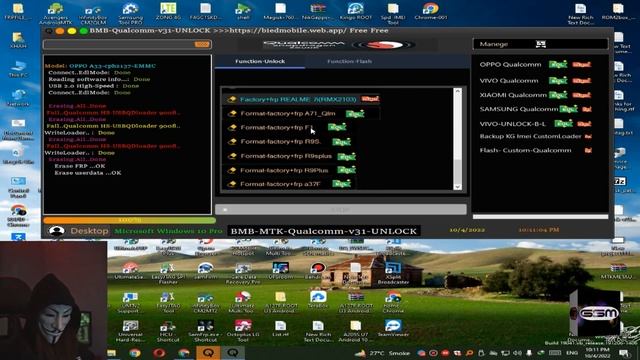640x360 pixels.
Task: Open the TeraBox desktop icon
Action: [x=318, y=299]
